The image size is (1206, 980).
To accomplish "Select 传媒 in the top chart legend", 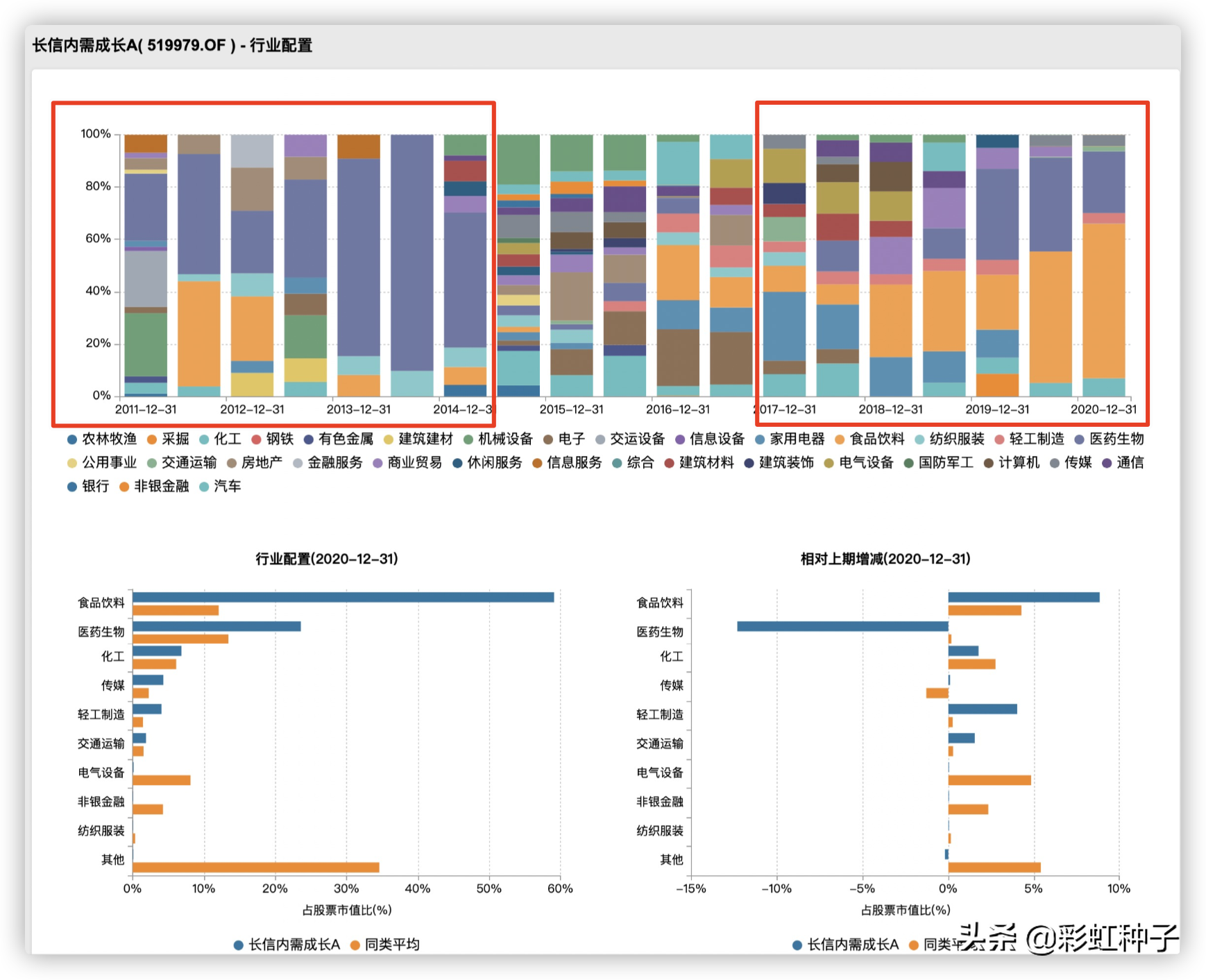I will coord(1071,462).
